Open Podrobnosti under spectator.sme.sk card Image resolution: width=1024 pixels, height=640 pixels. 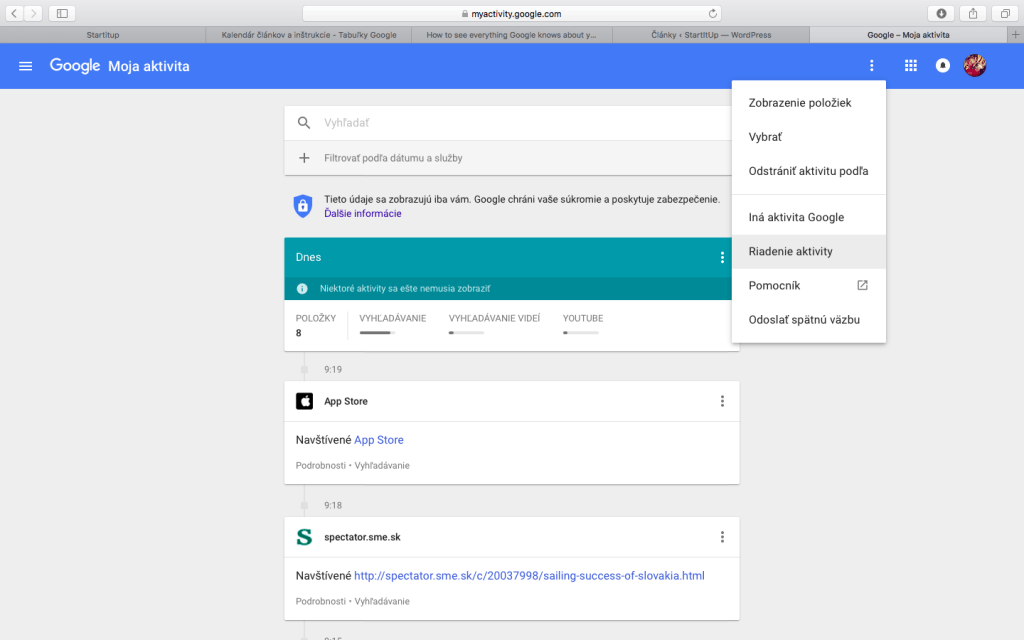(321, 601)
